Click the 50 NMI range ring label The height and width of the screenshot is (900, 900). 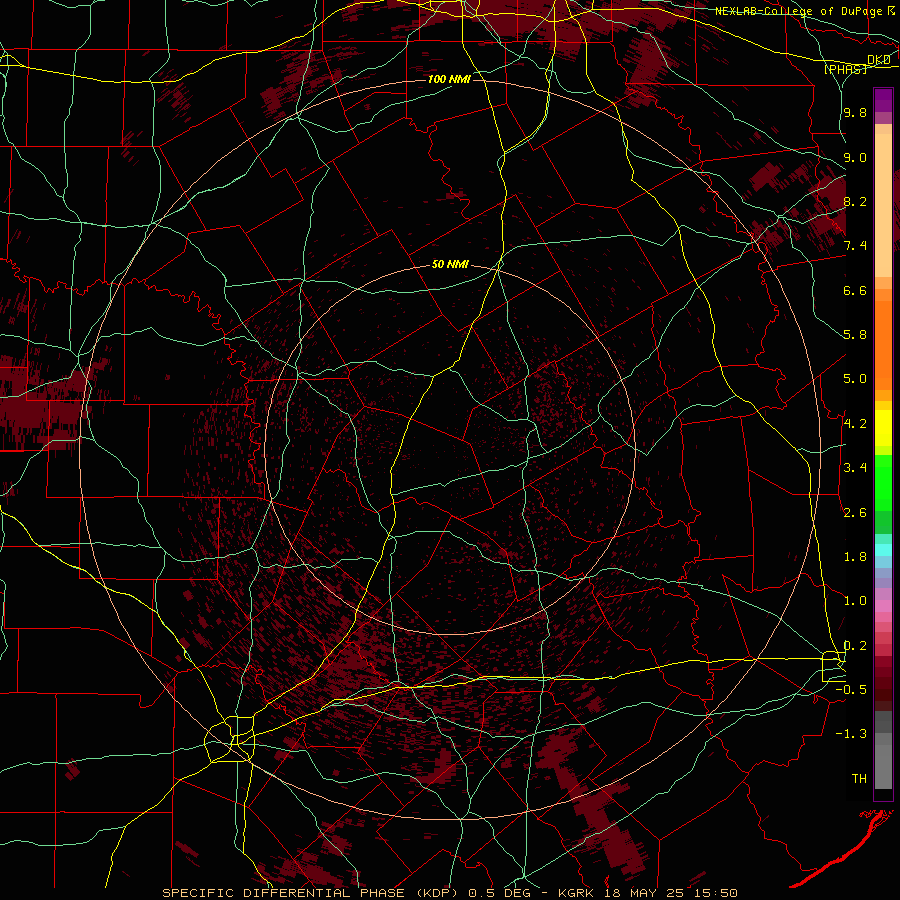tap(450, 264)
